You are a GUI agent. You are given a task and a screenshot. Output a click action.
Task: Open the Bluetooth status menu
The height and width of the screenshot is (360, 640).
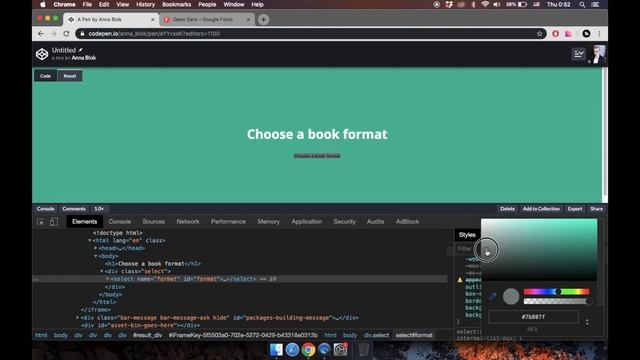tap(473, 4)
